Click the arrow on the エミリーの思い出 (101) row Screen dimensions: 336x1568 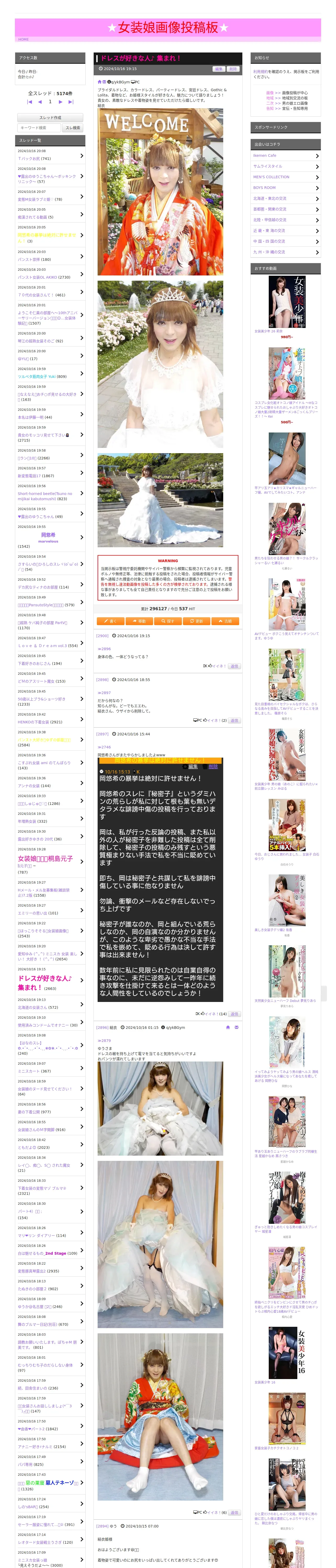pyautogui.click(x=82, y=909)
